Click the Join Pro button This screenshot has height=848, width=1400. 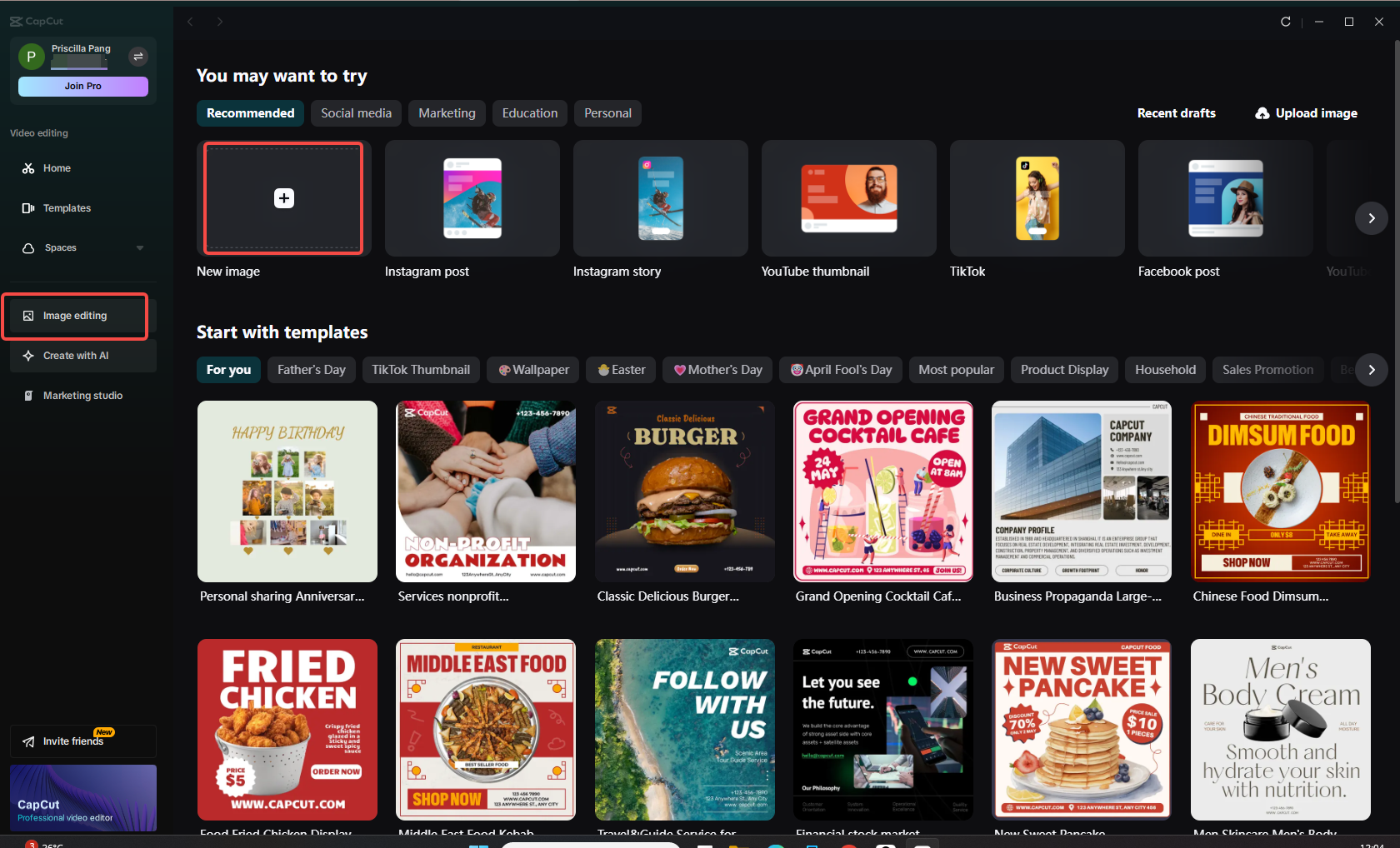(83, 87)
